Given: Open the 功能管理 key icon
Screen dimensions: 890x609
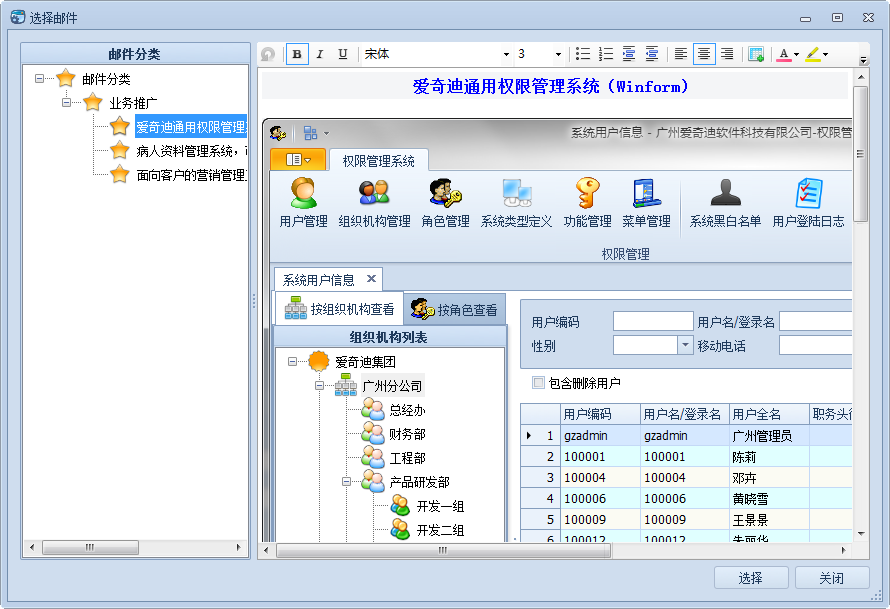Looking at the screenshot, I should point(587,203).
